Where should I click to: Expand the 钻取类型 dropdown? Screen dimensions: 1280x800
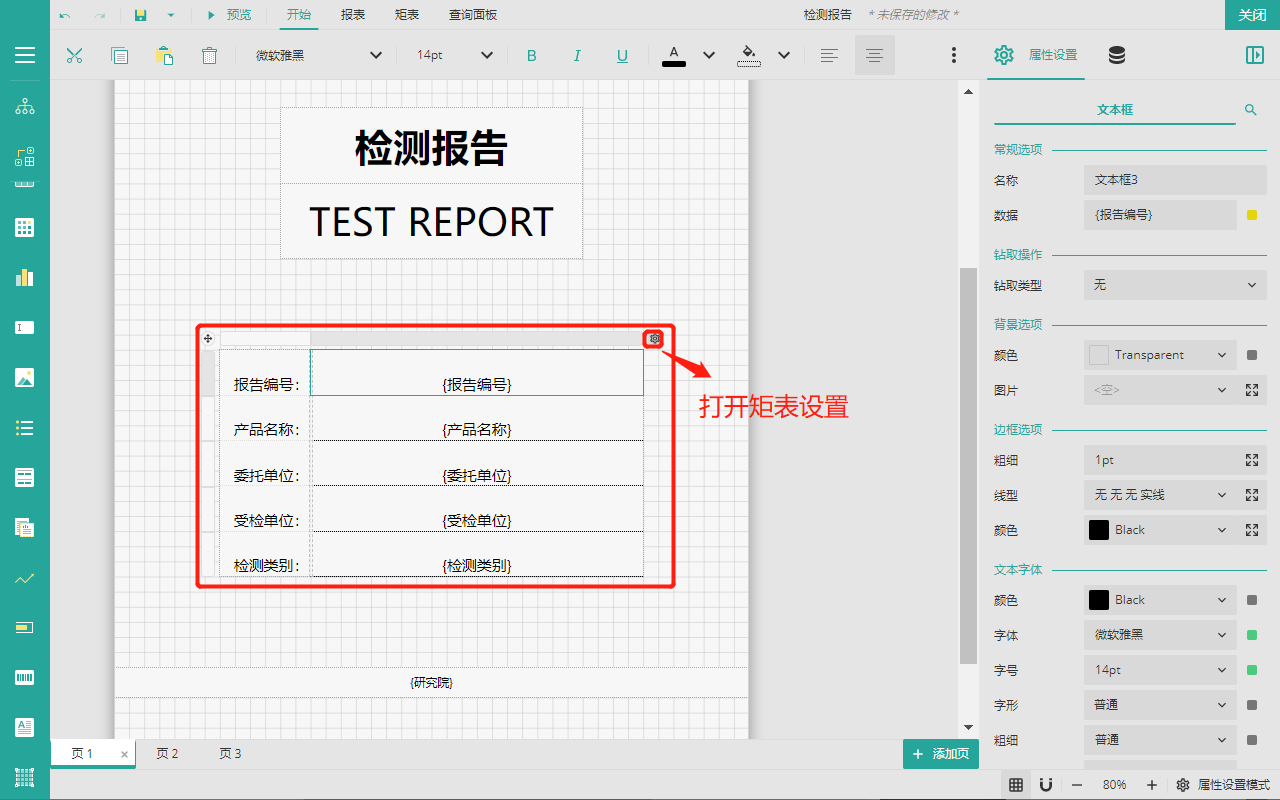(x=1174, y=285)
